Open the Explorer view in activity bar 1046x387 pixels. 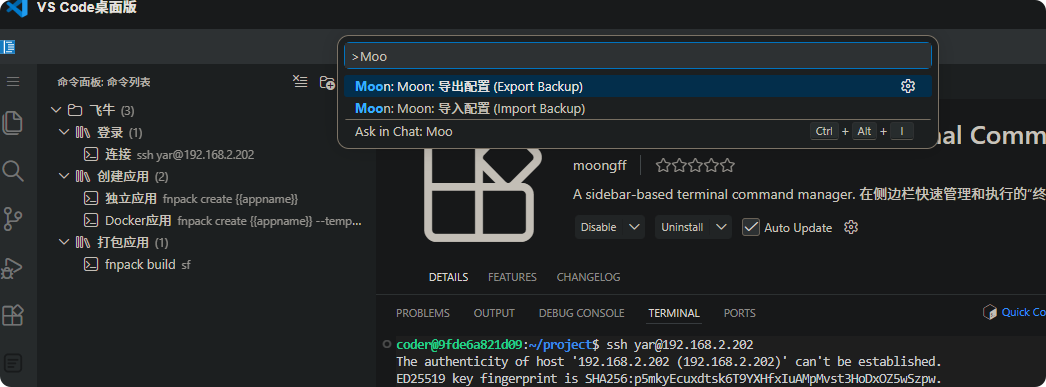click(13, 123)
